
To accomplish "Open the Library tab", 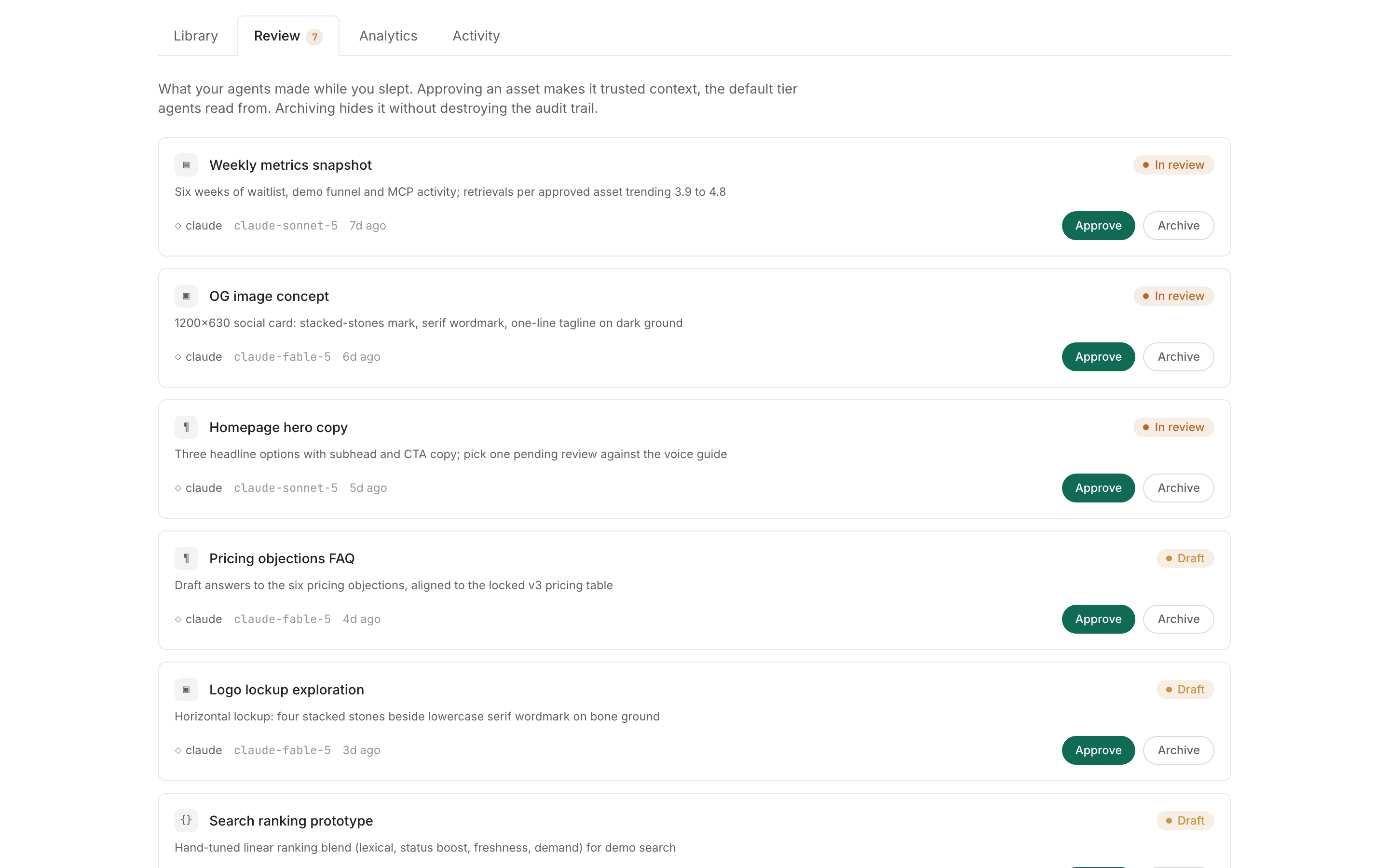I will [x=196, y=36].
